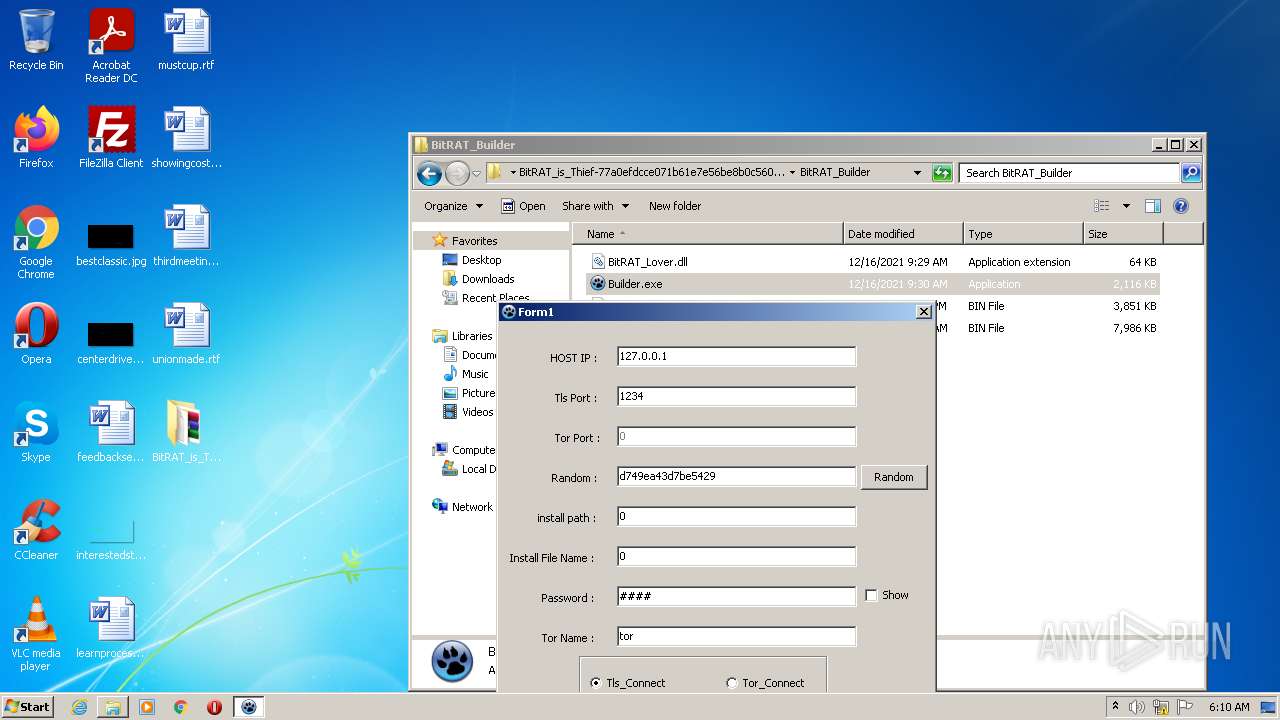The height and width of the screenshot is (720, 1280).
Task: Click HOST IP input field
Action: click(736, 356)
